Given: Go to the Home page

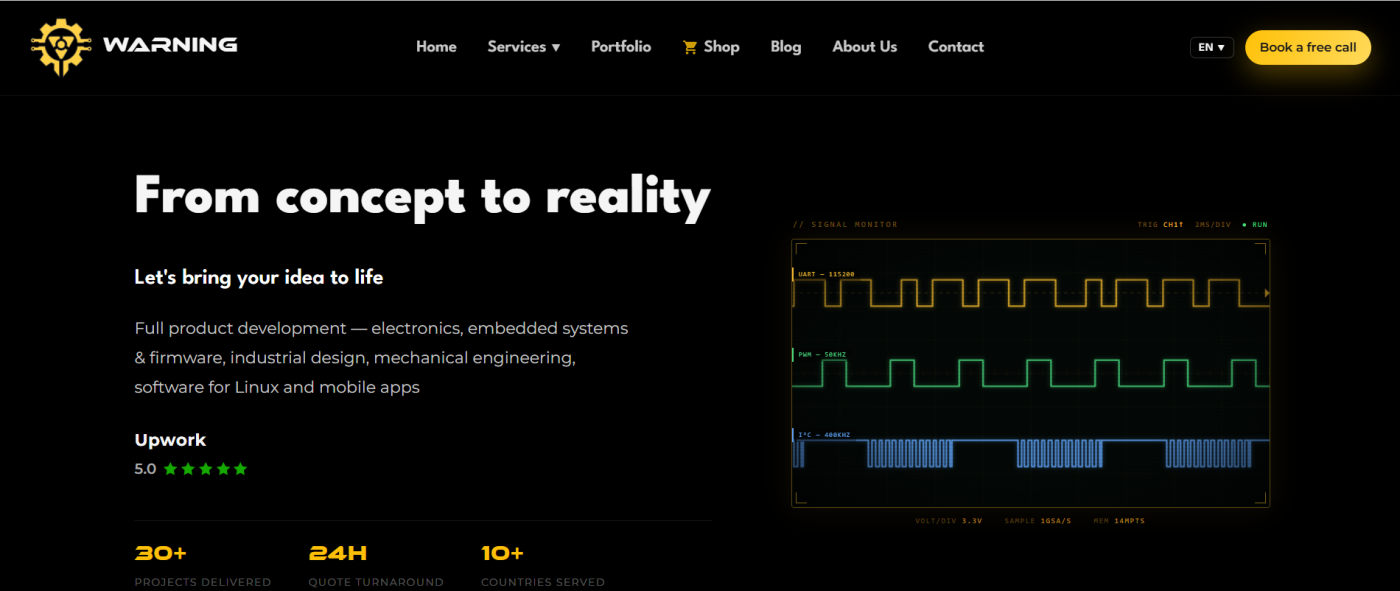Looking at the screenshot, I should point(436,47).
